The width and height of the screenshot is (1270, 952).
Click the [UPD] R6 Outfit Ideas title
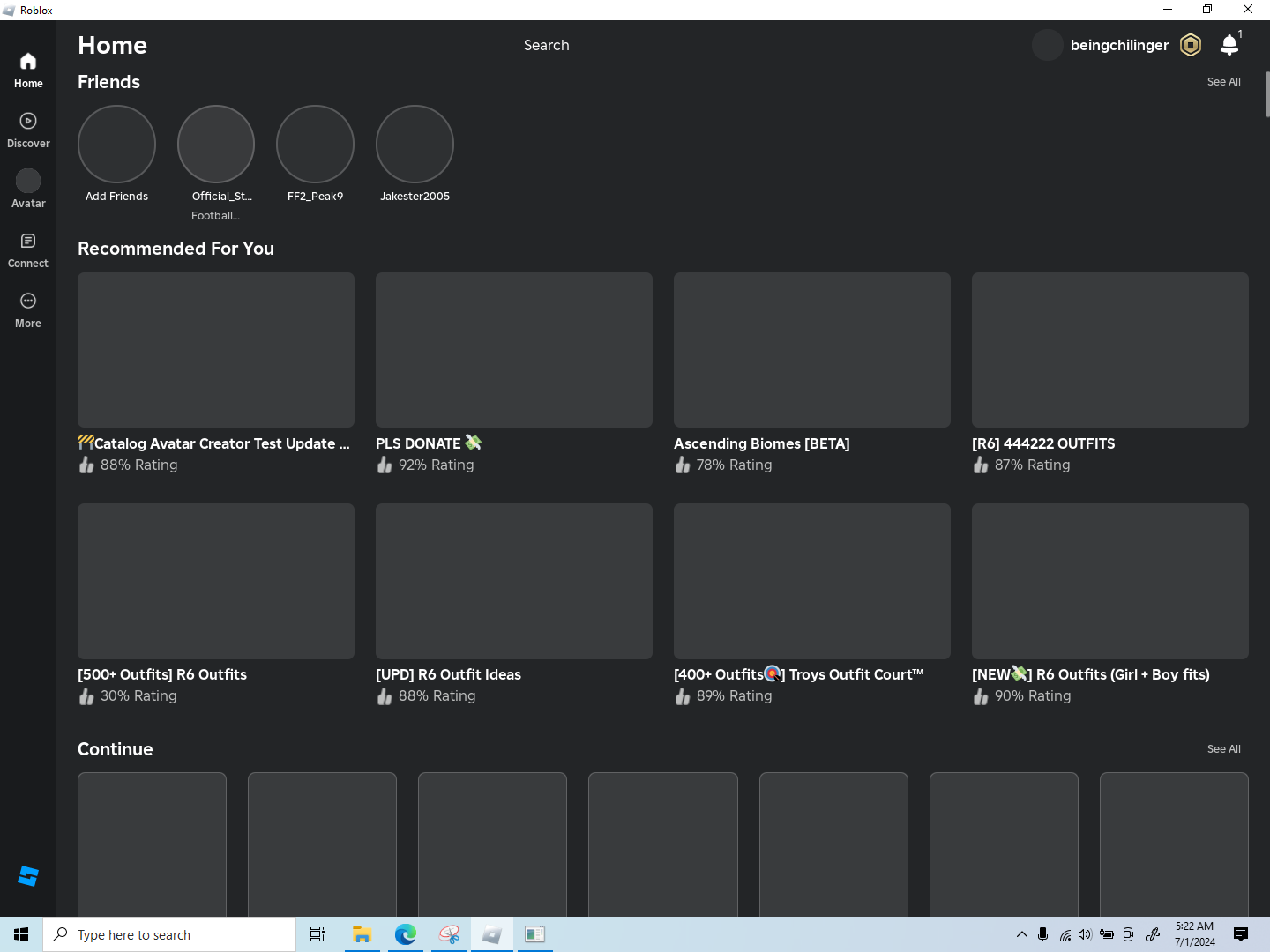point(448,674)
